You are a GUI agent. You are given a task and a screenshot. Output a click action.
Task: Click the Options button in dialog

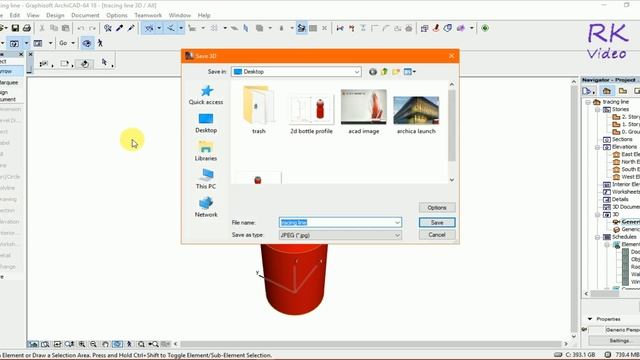[437, 208]
